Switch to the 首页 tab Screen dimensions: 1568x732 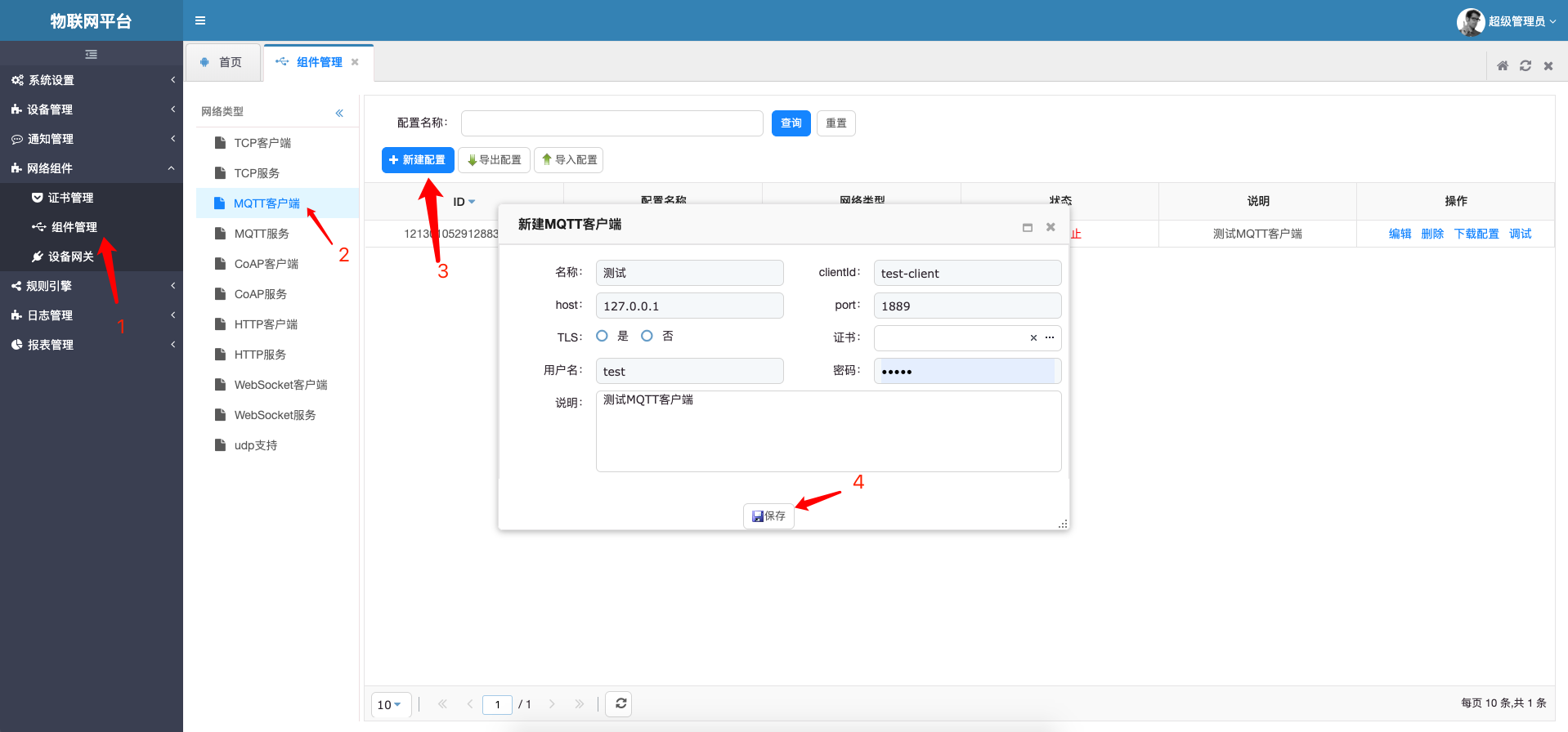[x=222, y=62]
